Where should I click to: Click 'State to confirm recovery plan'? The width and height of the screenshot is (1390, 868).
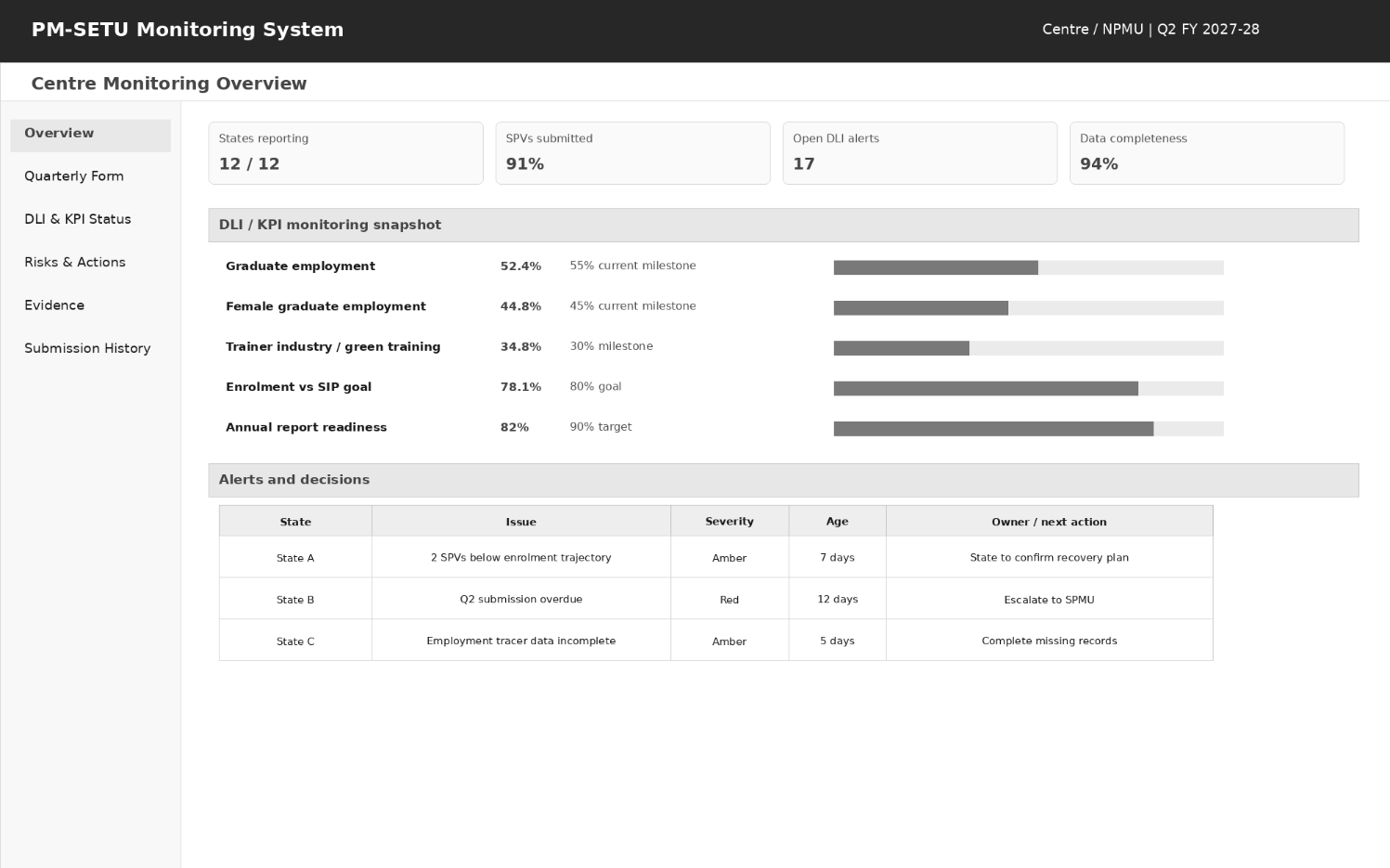pyautogui.click(x=1049, y=558)
